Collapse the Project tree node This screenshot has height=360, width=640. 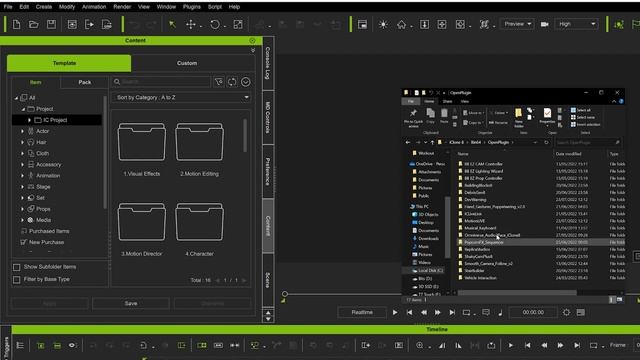pyautogui.click(x=23, y=109)
